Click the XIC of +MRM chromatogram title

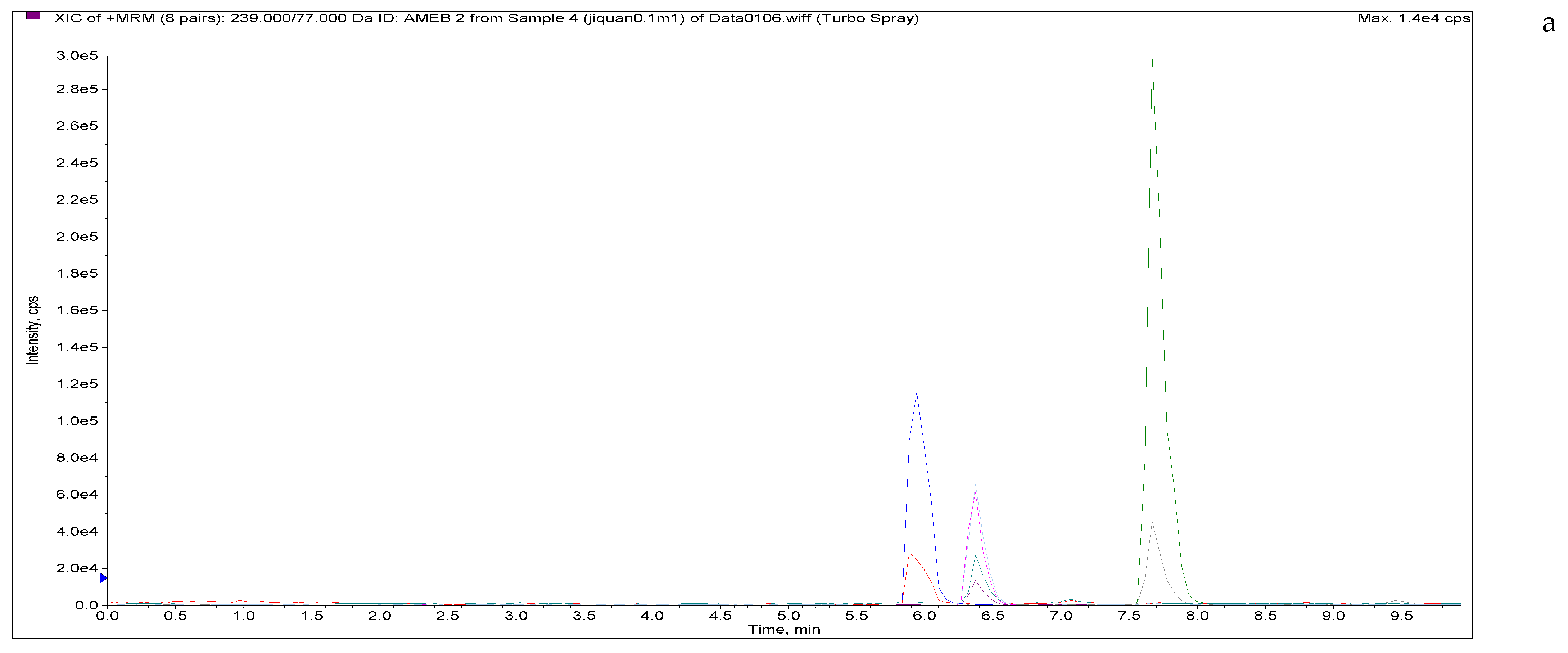point(486,18)
